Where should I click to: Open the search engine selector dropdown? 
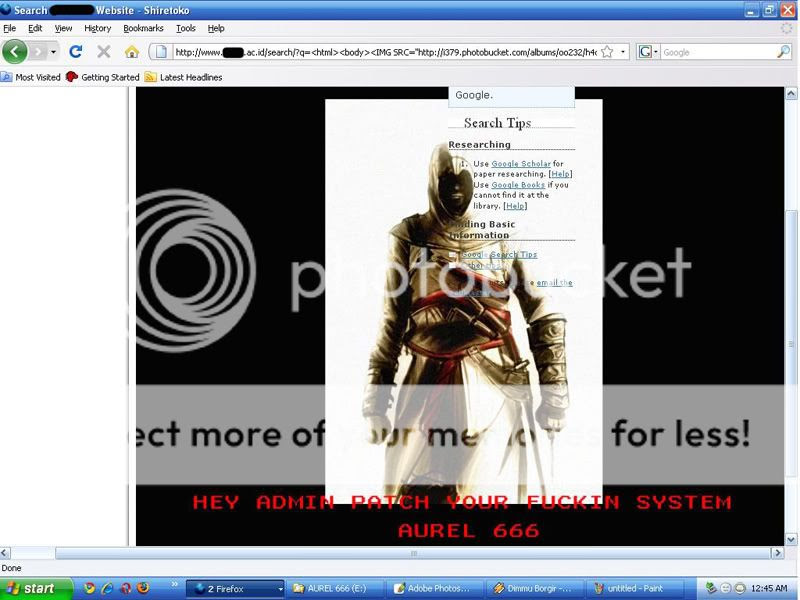pos(648,52)
